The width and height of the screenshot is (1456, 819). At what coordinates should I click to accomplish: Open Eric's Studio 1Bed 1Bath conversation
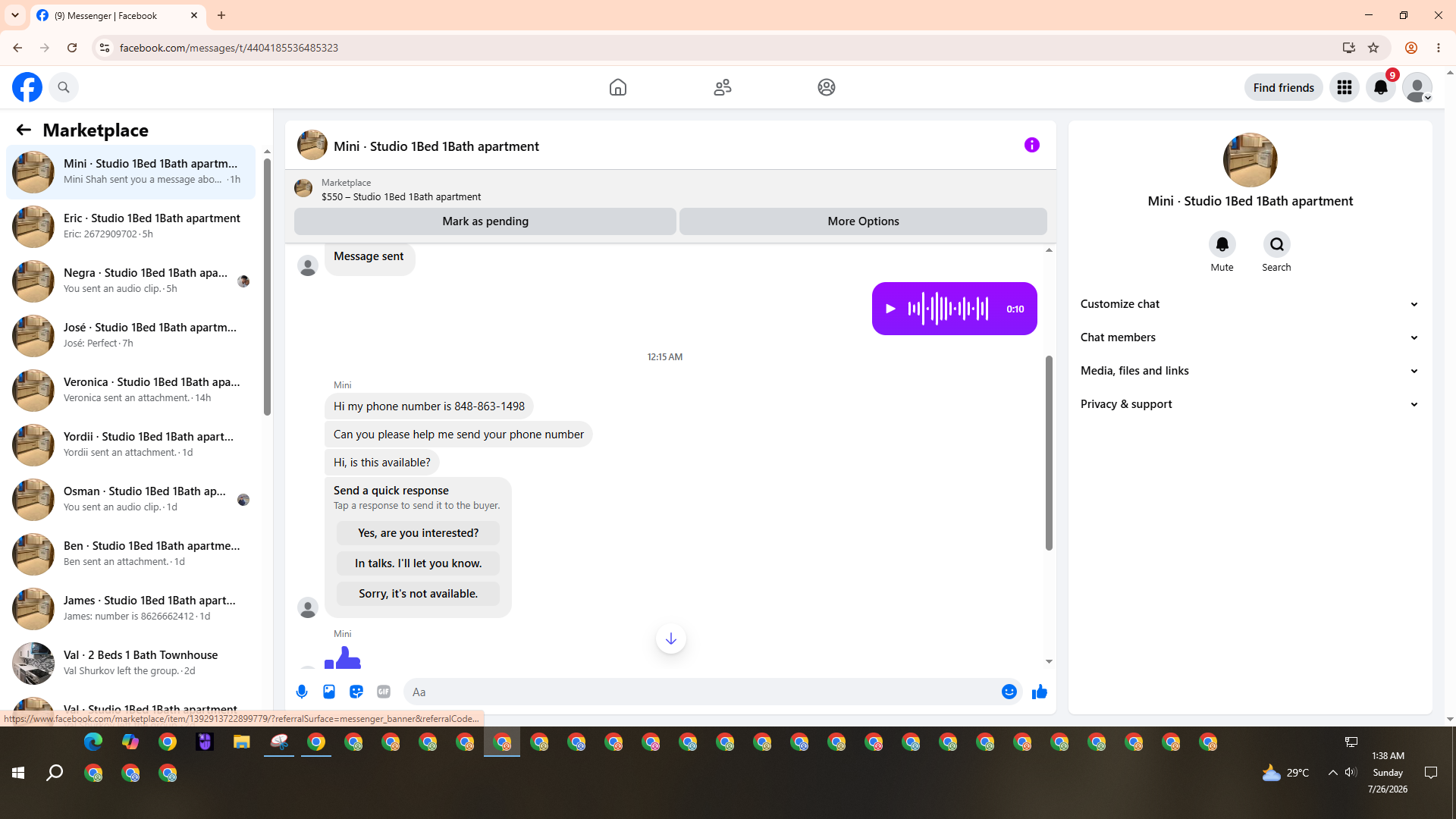tap(131, 226)
